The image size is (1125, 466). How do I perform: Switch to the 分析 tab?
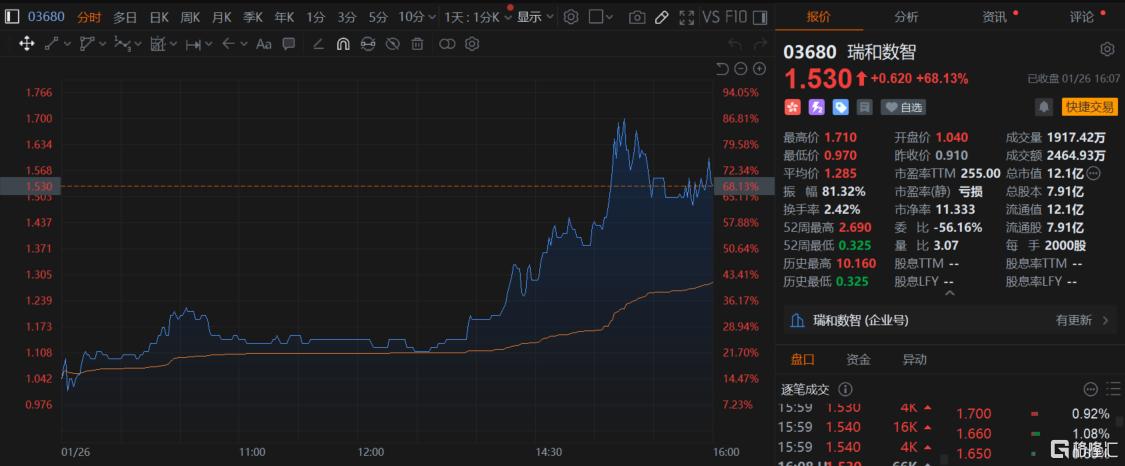906,17
